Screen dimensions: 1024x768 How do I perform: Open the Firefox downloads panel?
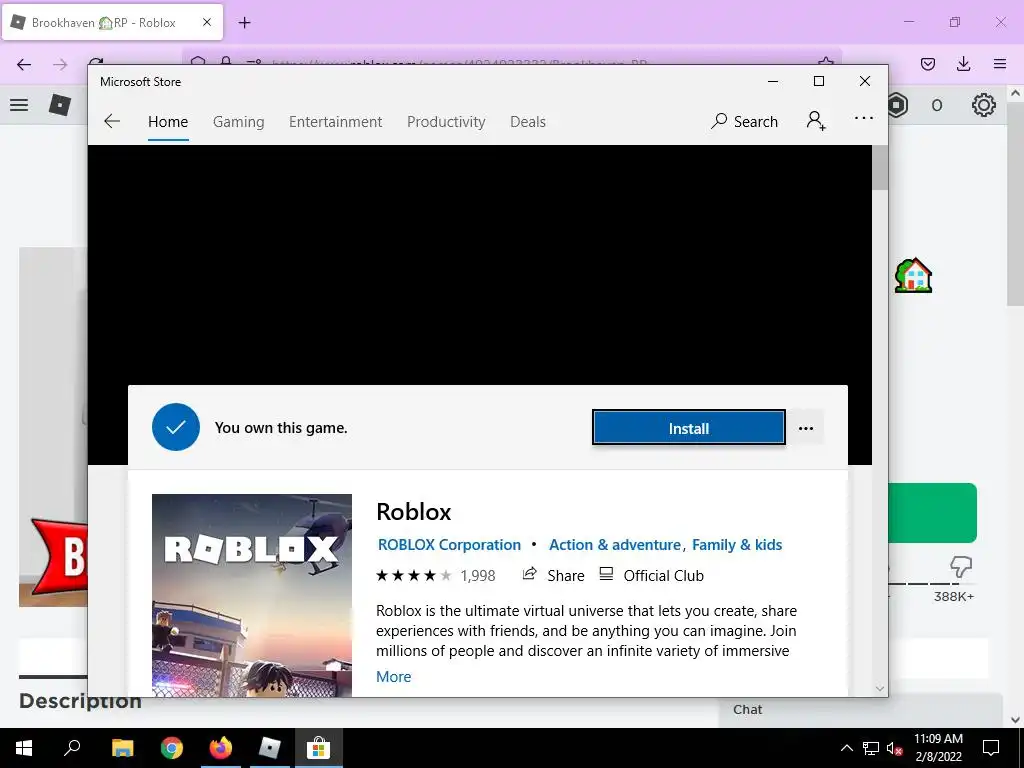(x=963, y=64)
